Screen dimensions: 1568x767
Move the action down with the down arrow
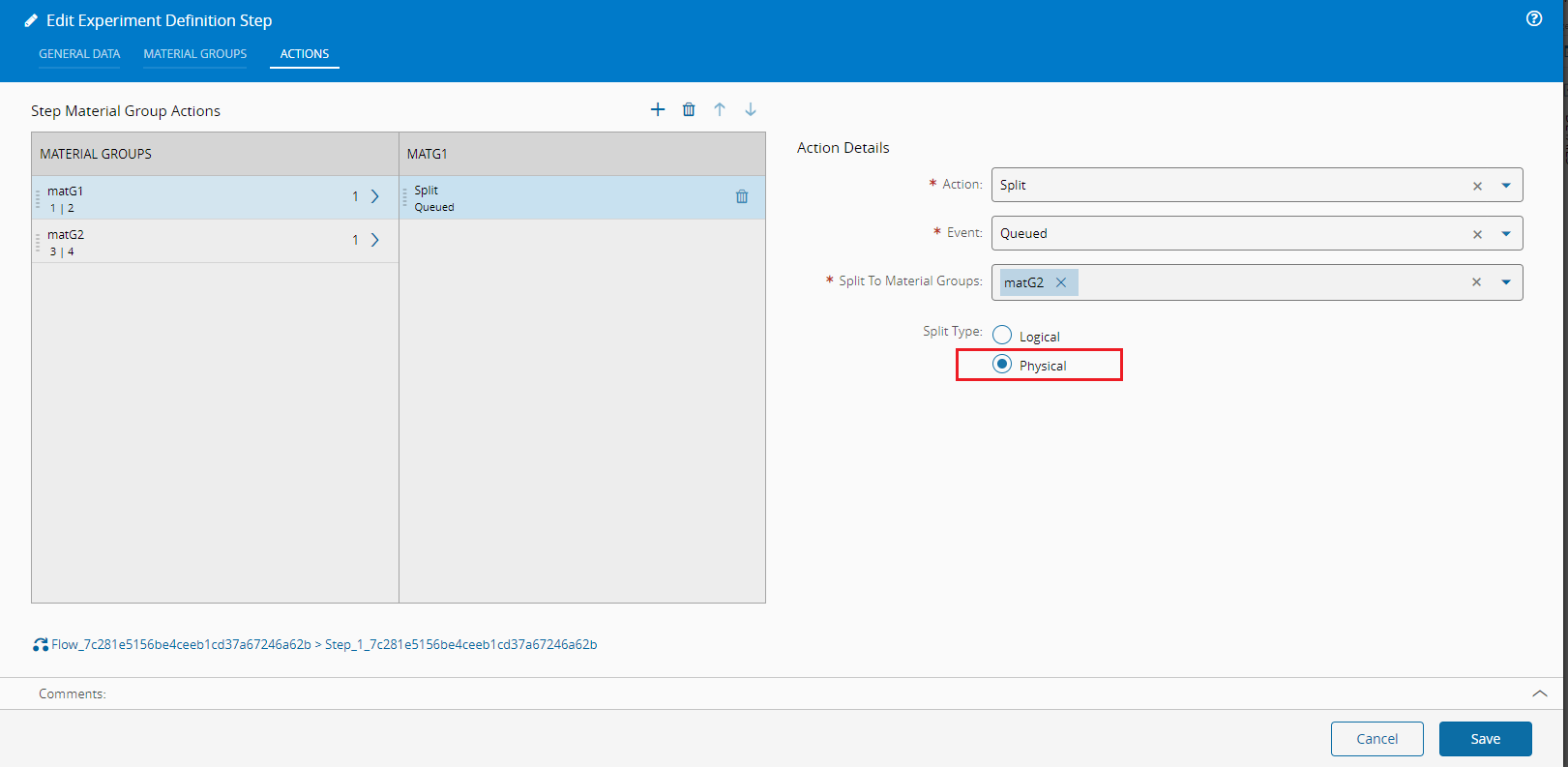click(751, 109)
